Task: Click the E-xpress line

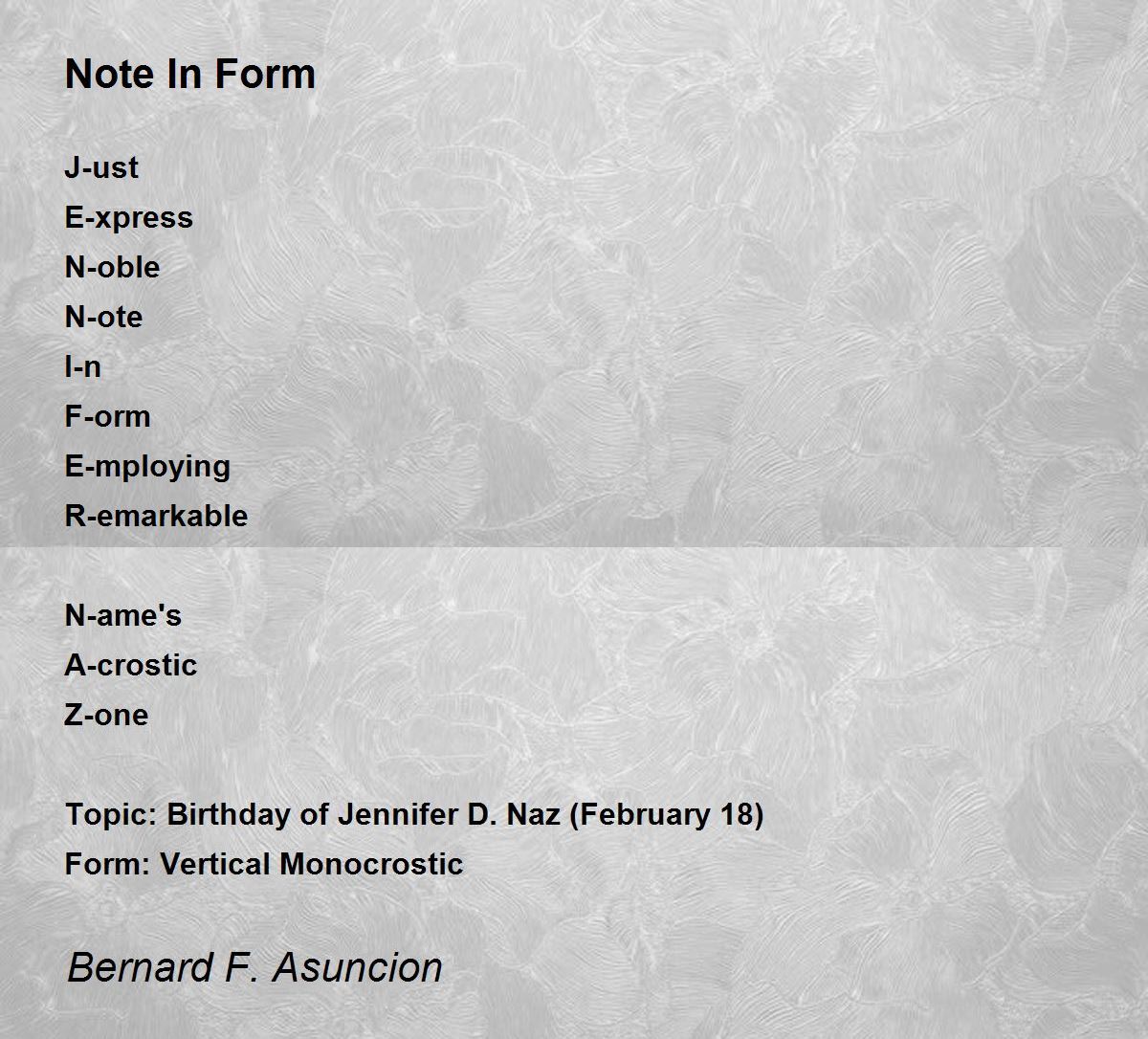Action: [129, 218]
